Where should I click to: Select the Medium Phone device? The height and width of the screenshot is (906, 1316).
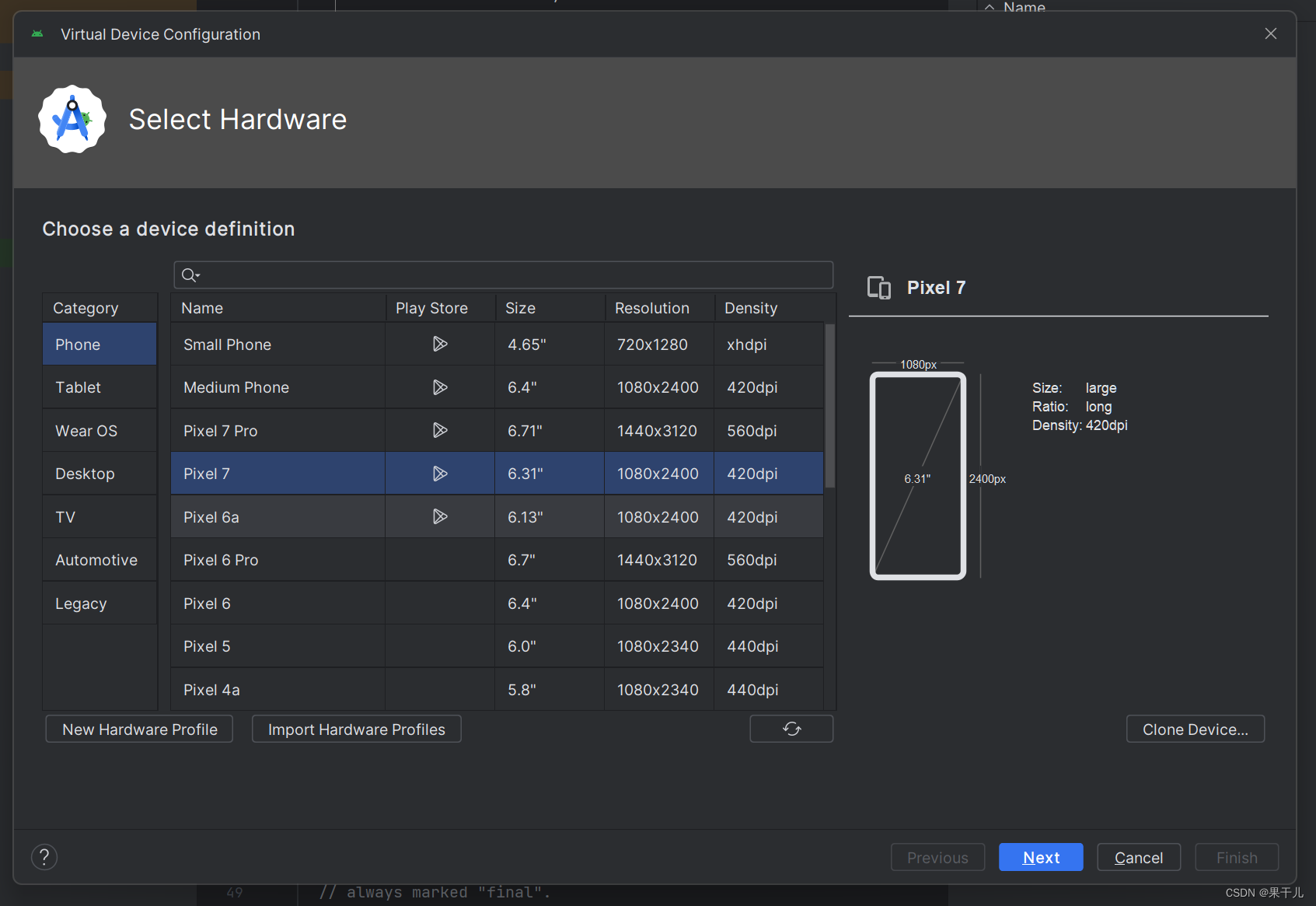[236, 387]
